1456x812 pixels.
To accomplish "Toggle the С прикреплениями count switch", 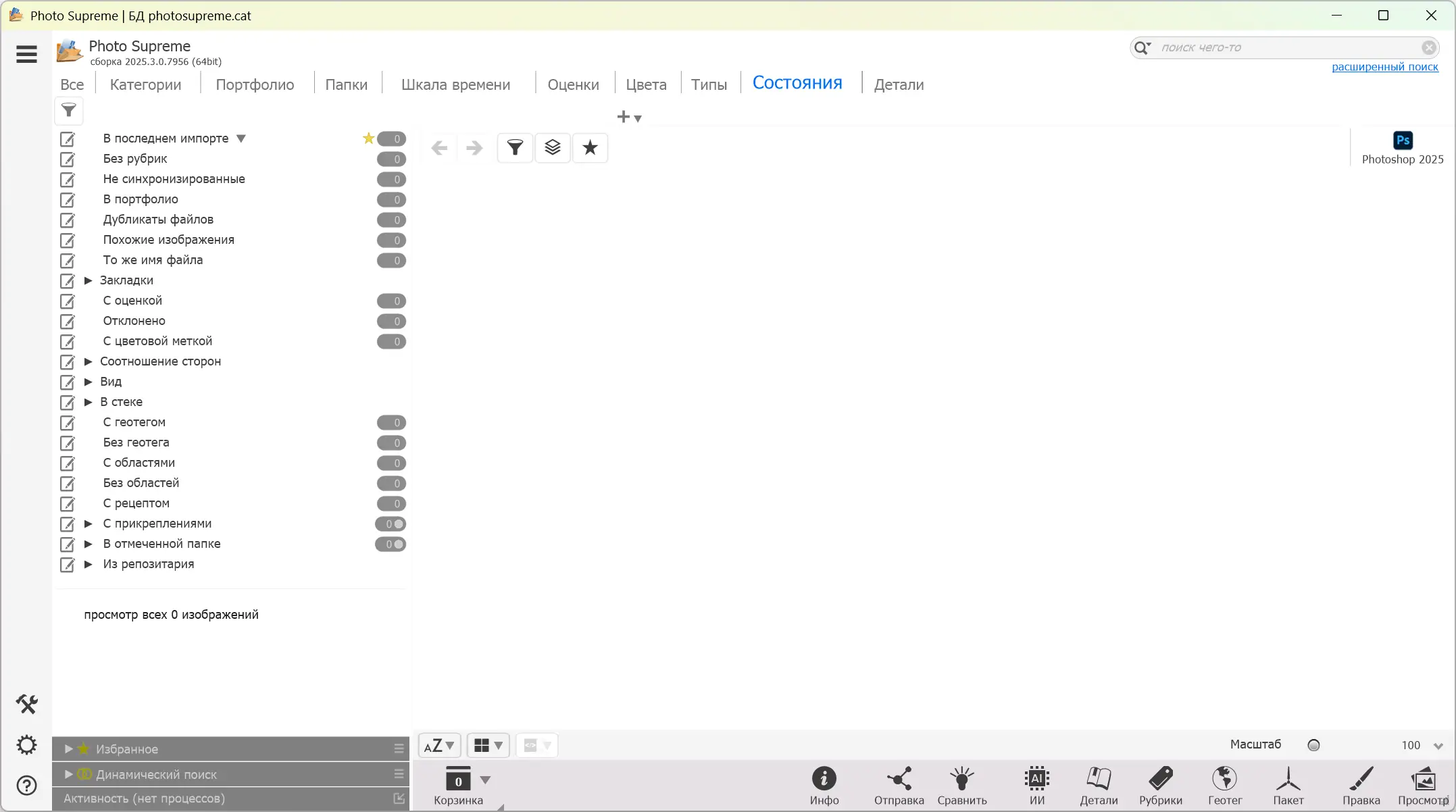I will point(391,524).
